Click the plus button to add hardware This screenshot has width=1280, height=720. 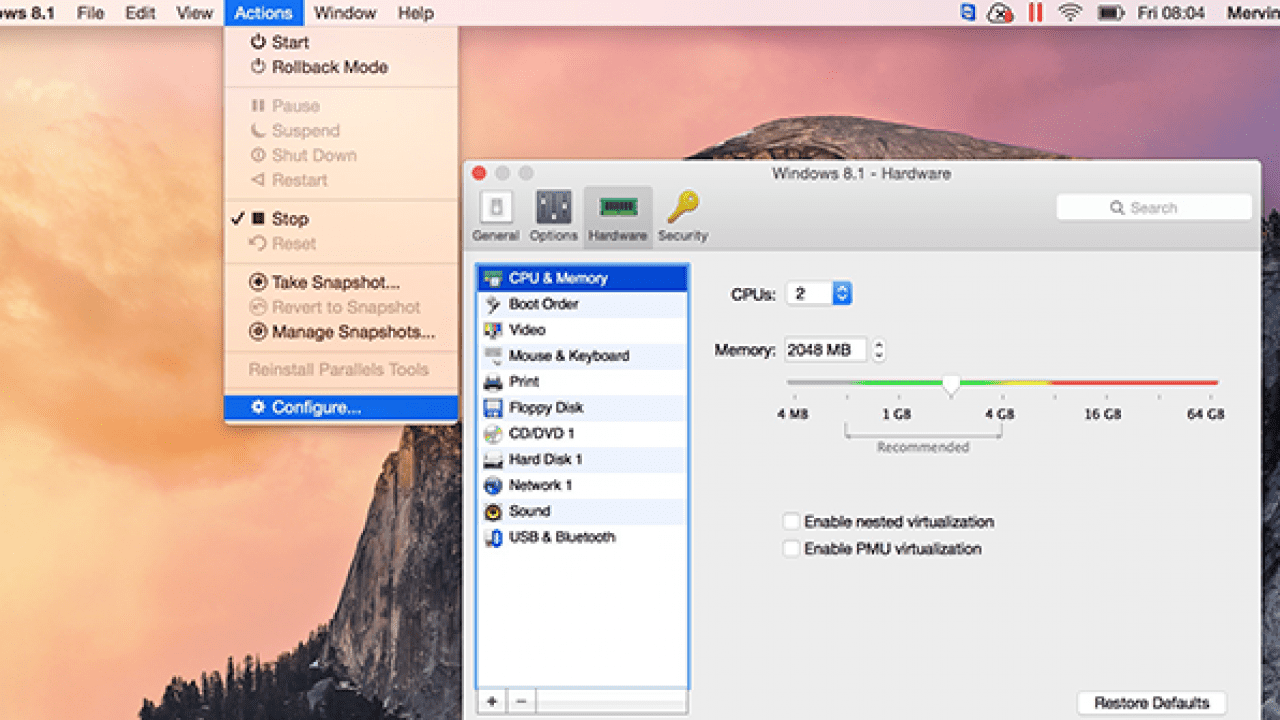pos(492,701)
